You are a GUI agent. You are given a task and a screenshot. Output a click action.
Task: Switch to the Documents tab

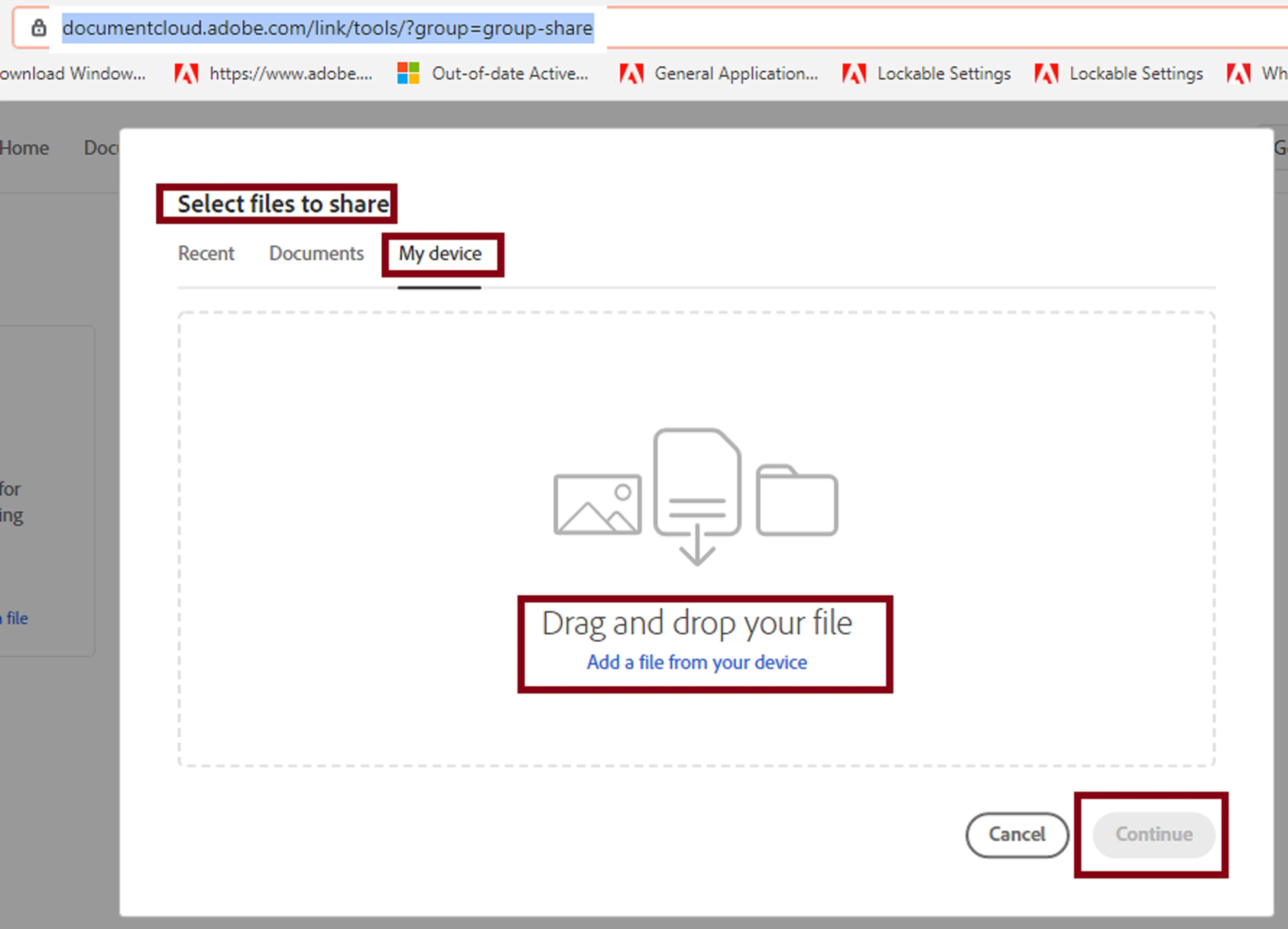[x=316, y=253]
